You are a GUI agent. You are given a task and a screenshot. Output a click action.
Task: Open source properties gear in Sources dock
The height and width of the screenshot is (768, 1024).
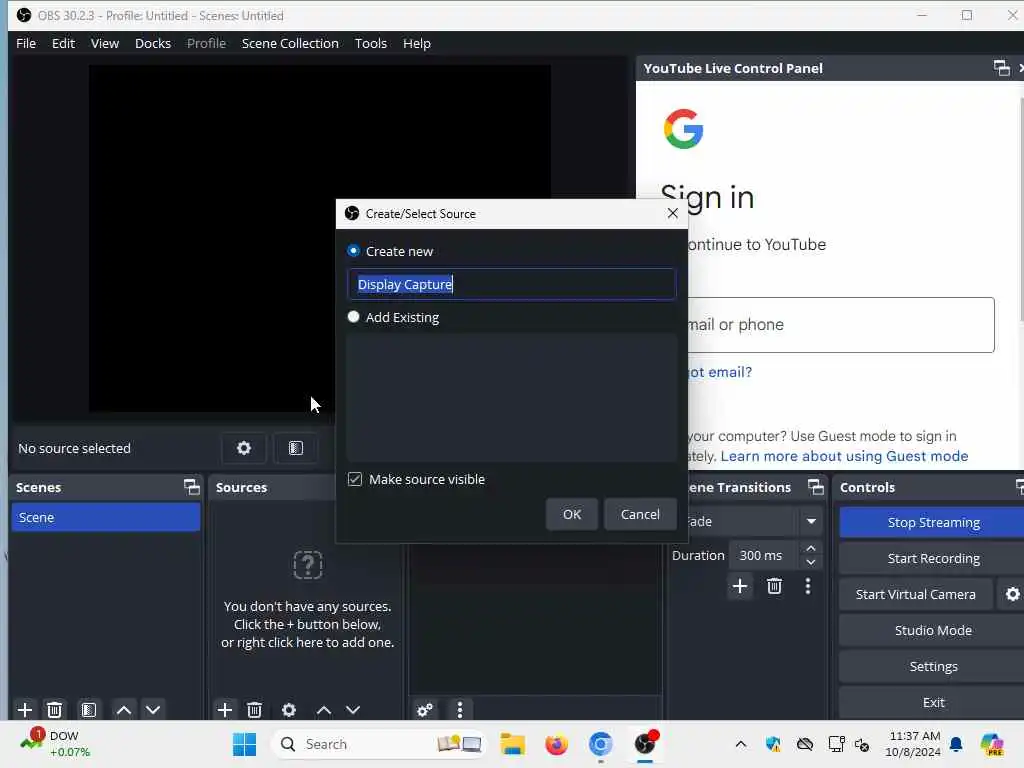click(x=289, y=710)
